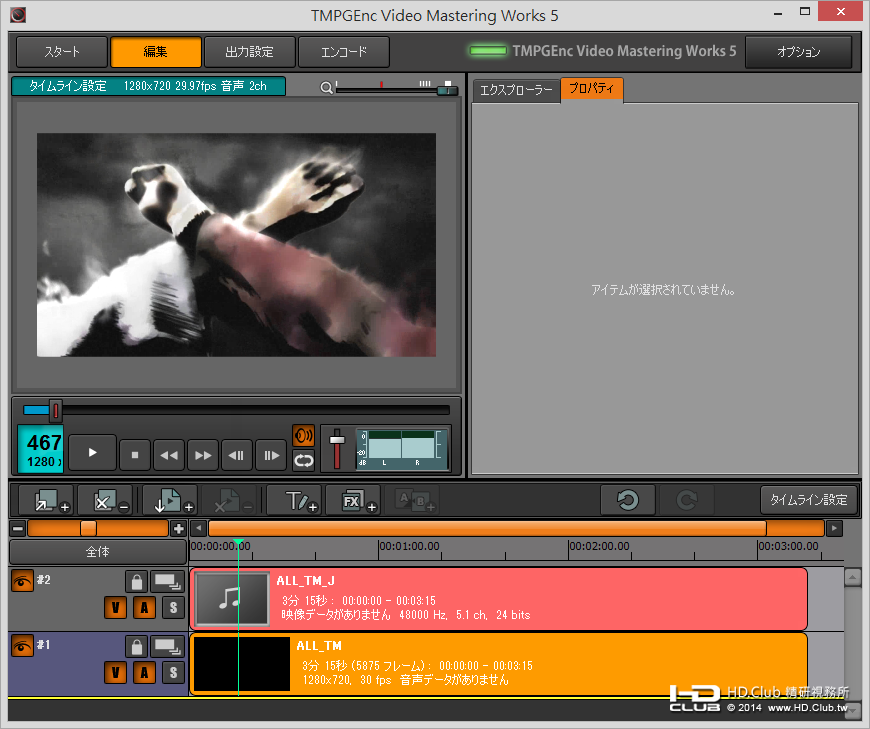This screenshot has height=729, width=870.
Task: Select the ALL_TM video clip
Action: click(498, 664)
